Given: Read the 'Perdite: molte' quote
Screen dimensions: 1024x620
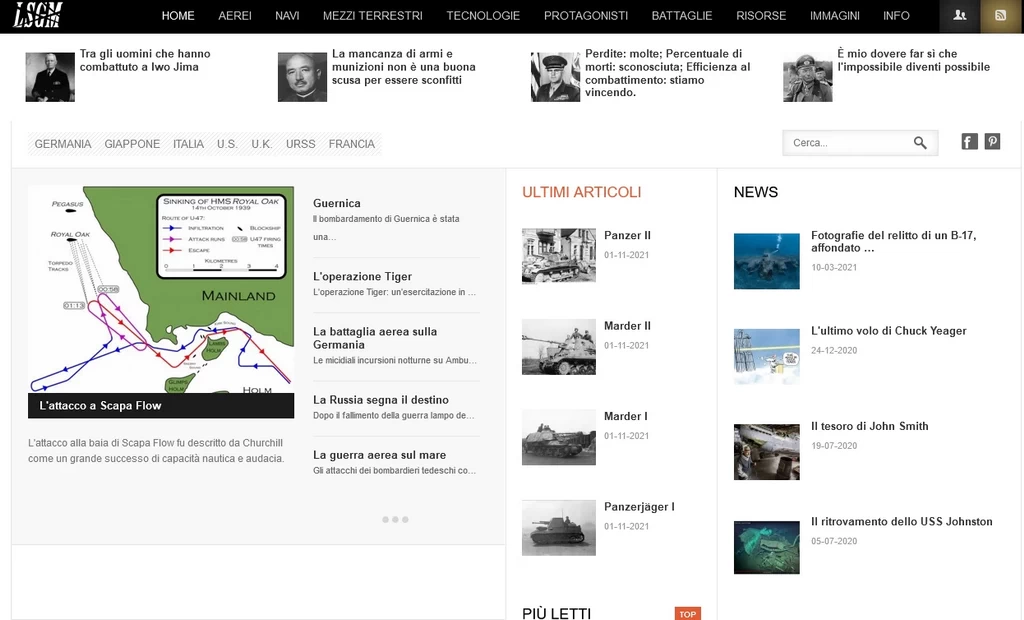Looking at the screenshot, I should 667,73.
